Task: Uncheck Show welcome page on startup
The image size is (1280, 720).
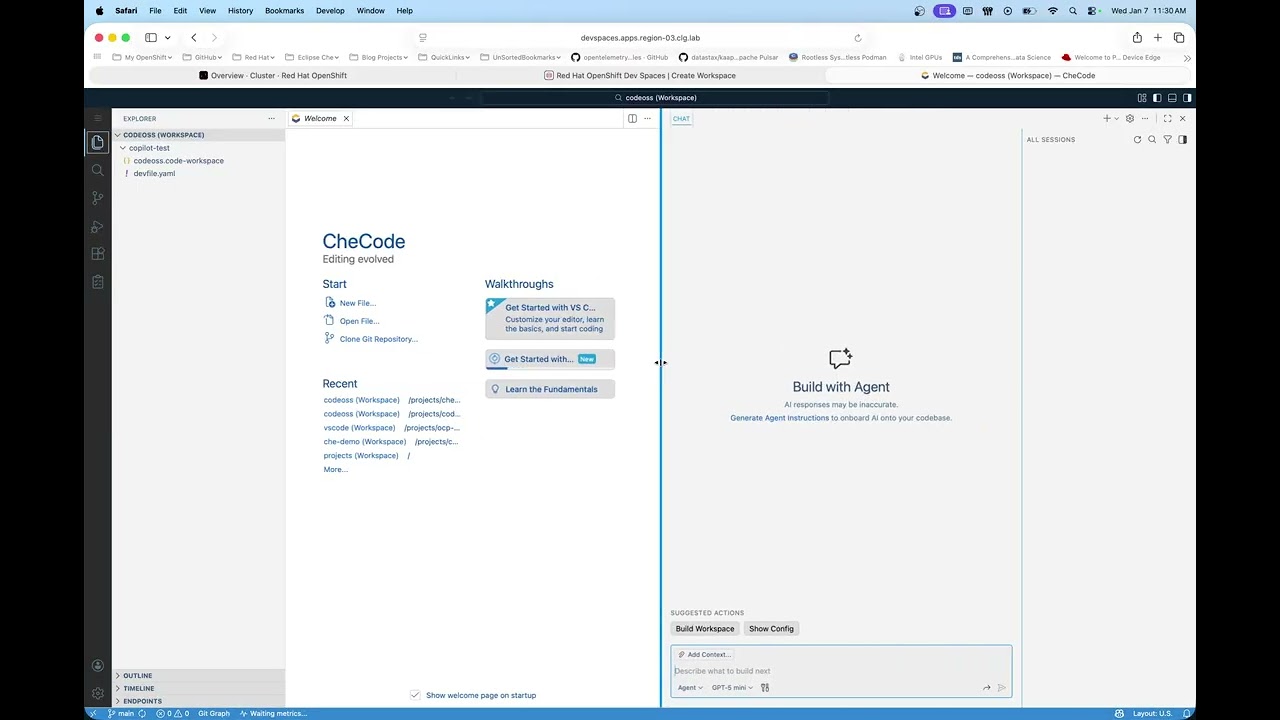Action: (415, 695)
